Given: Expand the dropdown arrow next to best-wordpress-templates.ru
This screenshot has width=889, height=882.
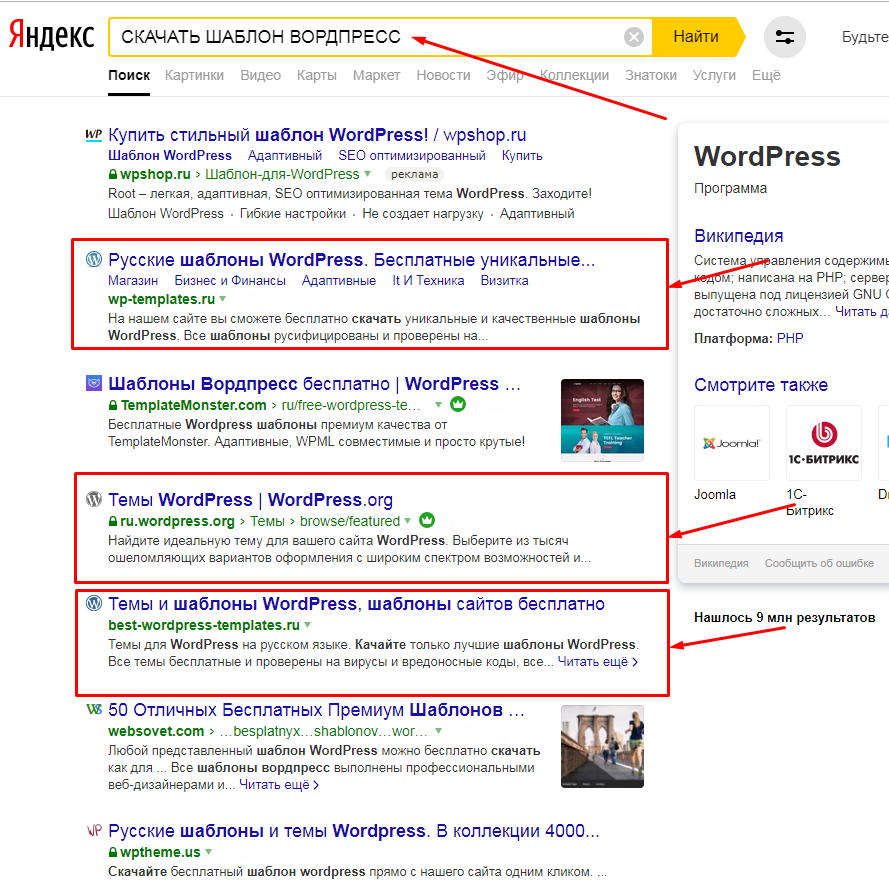Looking at the screenshot, I should tap(307, 625).
